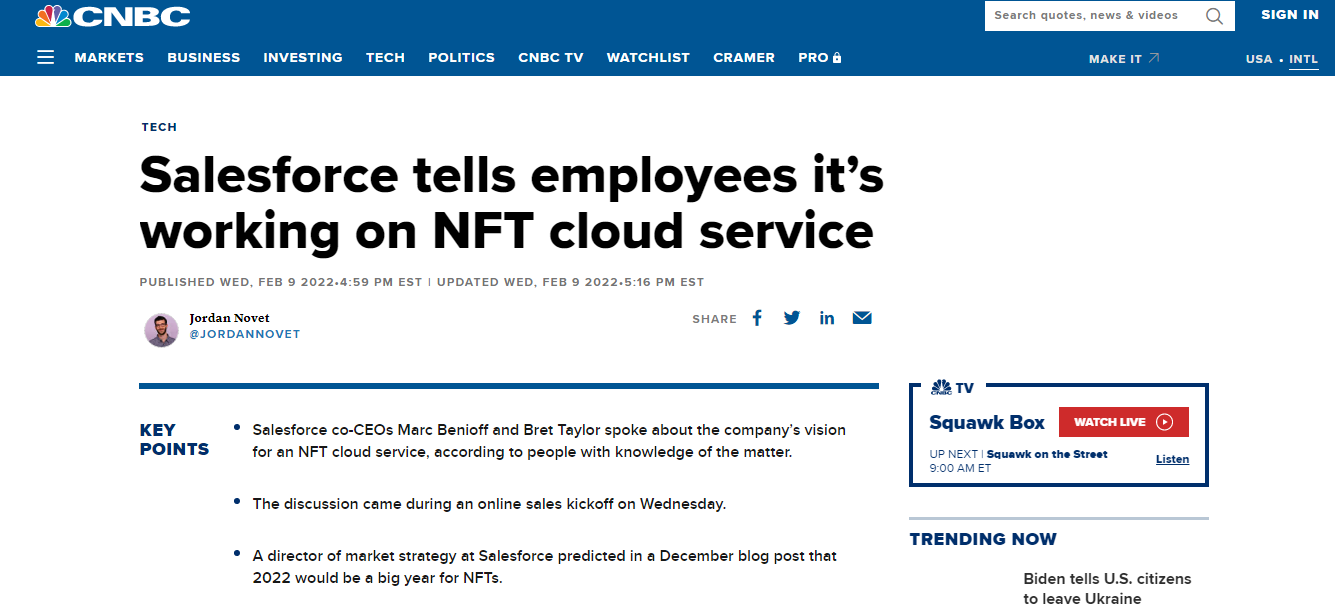Screen dimensions: 1335x611
Task: Share article on LinkedIn
Action: point(827,318)
